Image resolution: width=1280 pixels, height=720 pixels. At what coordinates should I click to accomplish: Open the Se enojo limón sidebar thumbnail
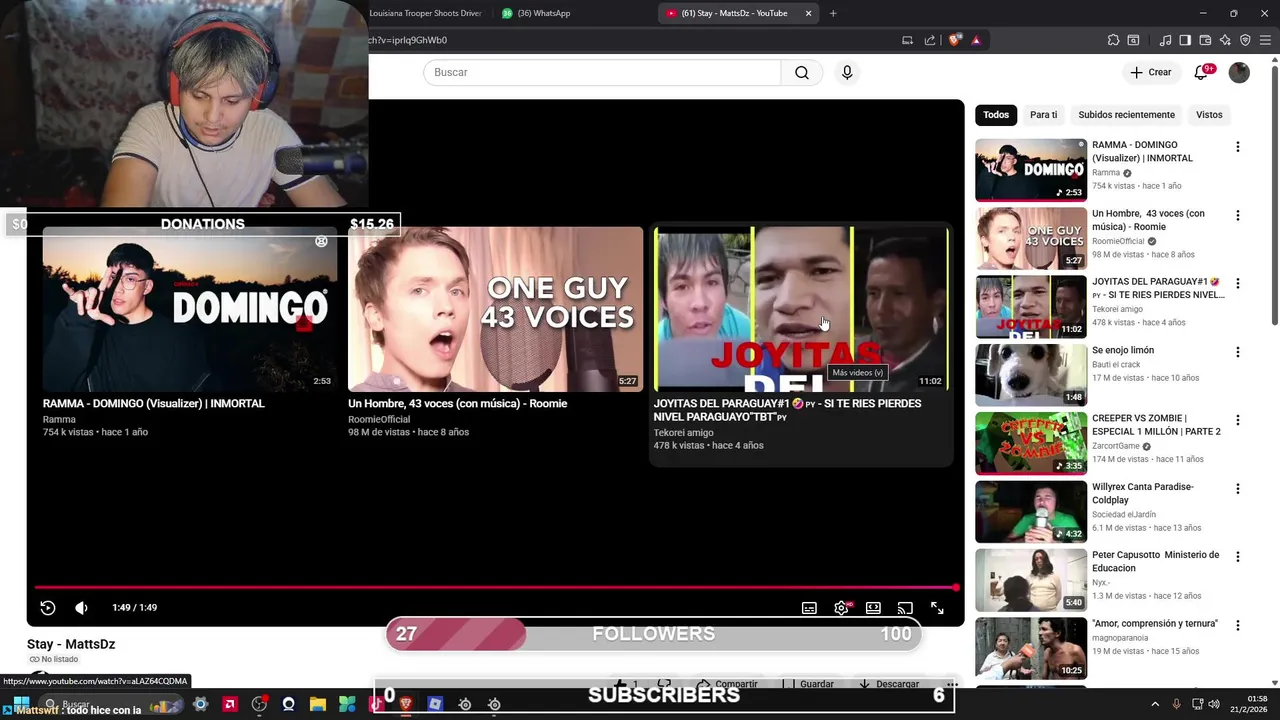(1031, 374)
